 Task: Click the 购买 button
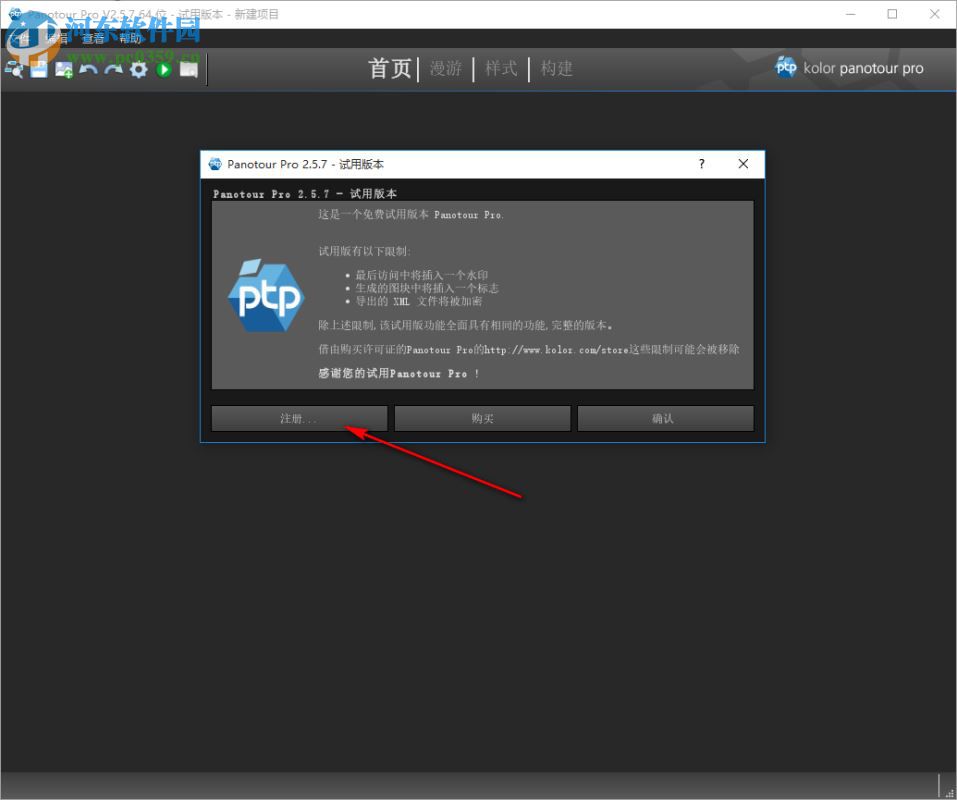click(x=482, y=418)
